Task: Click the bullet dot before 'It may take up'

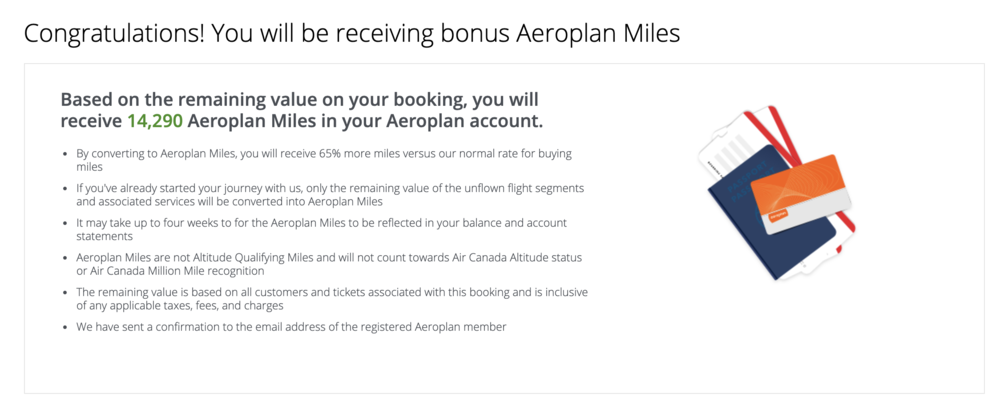Action: tap(64, 223)
